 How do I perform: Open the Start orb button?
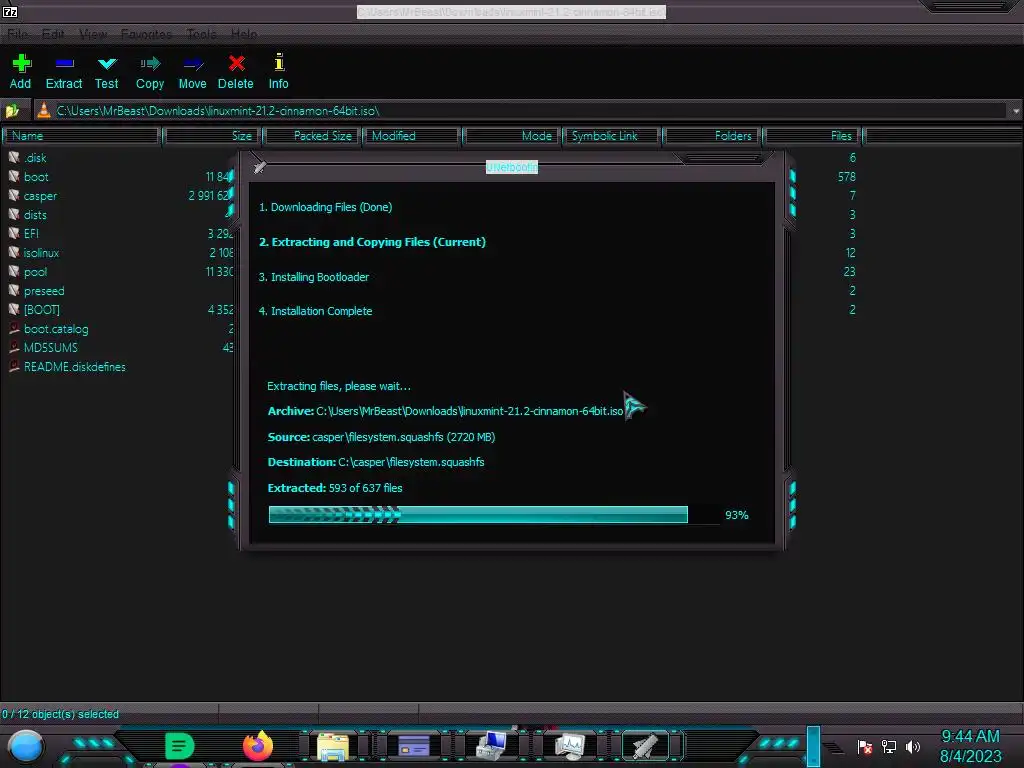[x=26, y=746]
